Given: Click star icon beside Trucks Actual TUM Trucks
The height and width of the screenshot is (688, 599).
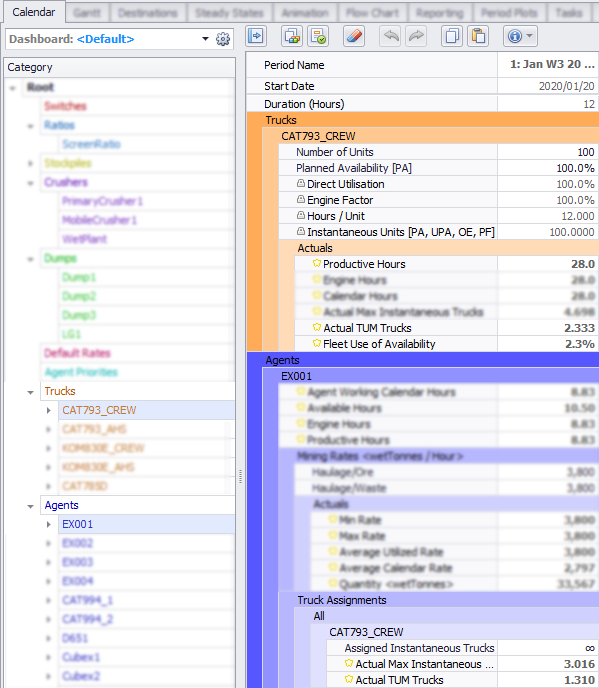Looking at the screenshot, I should point(317,327).
